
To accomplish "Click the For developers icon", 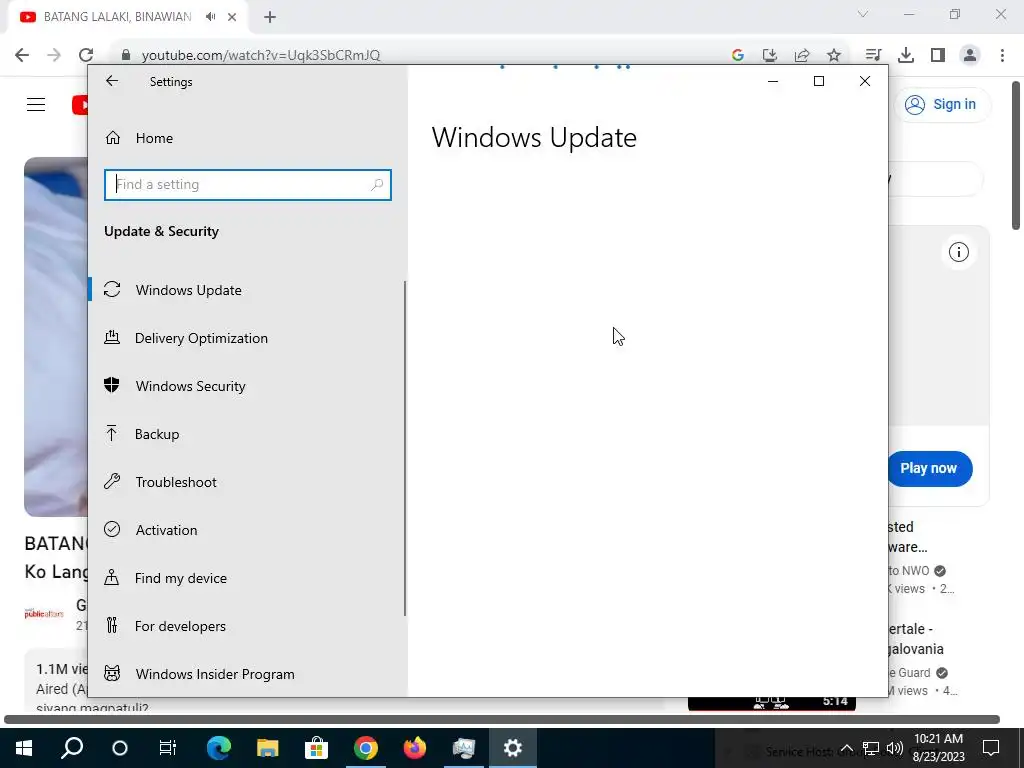I will pos(112,625).
